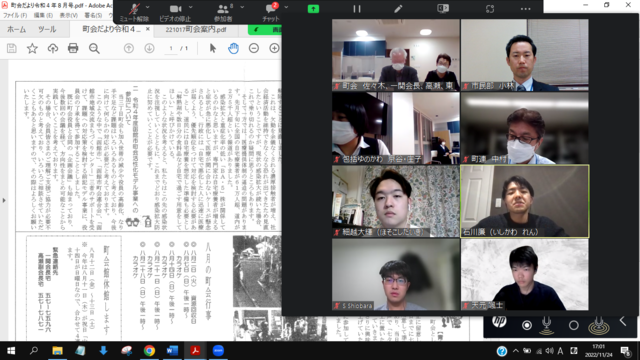The width and height of the screenshot is (640, 360).
Task: Click the page number input field
Action: [171, 49]
